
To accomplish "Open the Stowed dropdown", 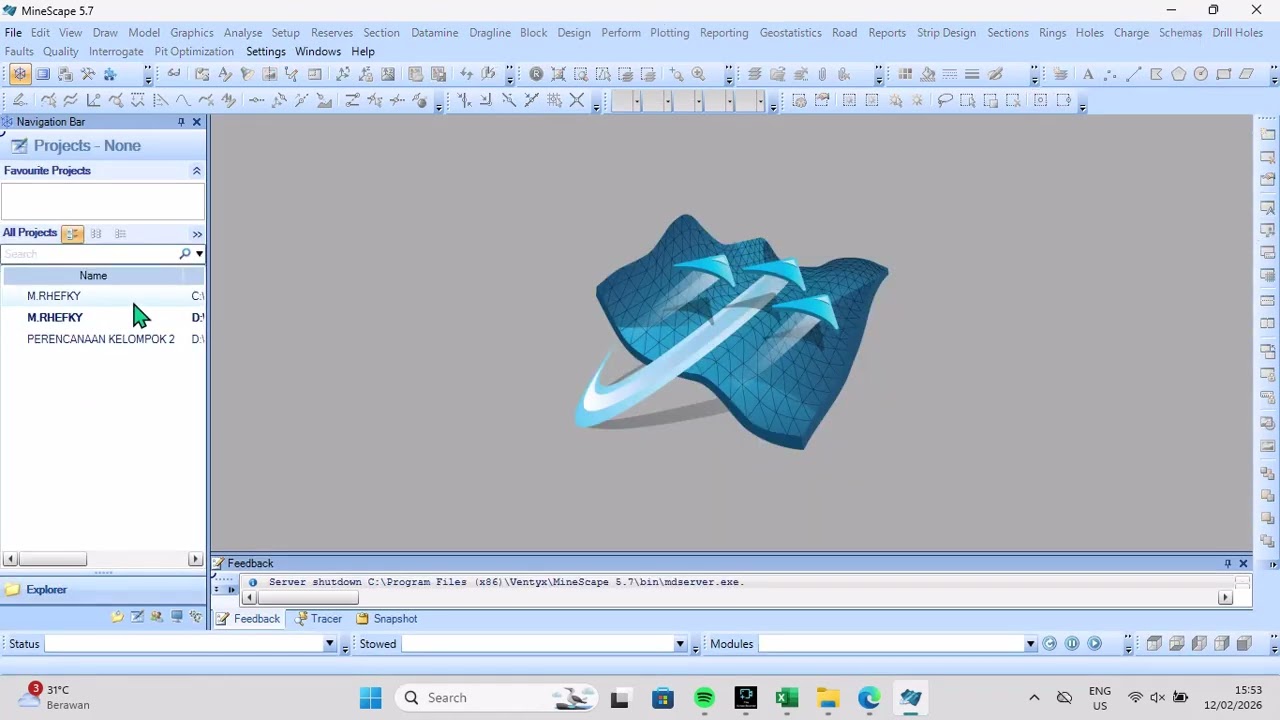I will click(680, 644).
